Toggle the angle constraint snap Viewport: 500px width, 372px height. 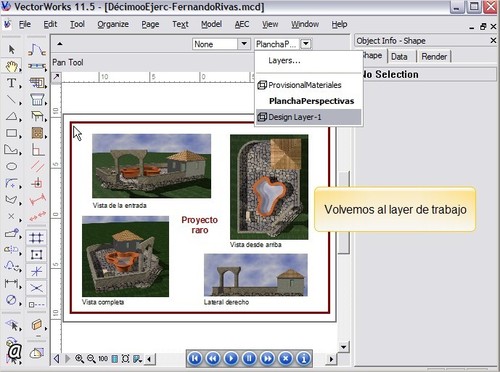tap(36, 271)
